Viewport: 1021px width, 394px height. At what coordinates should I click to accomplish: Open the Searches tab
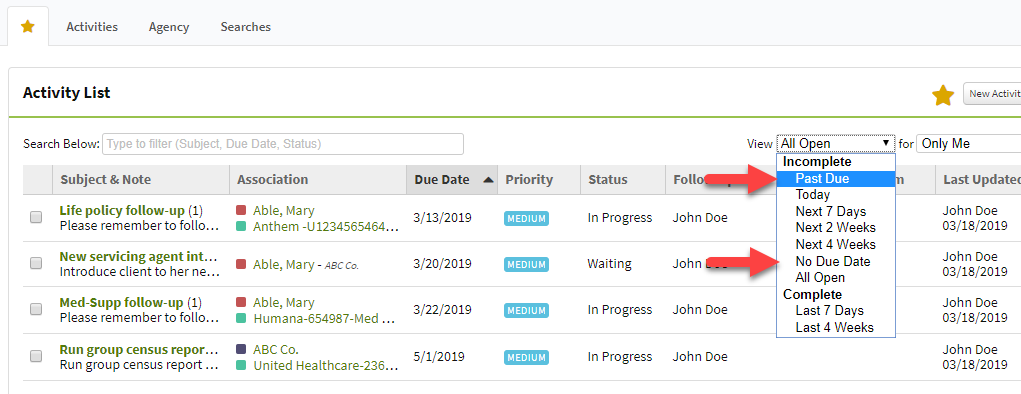coord(245,27)
